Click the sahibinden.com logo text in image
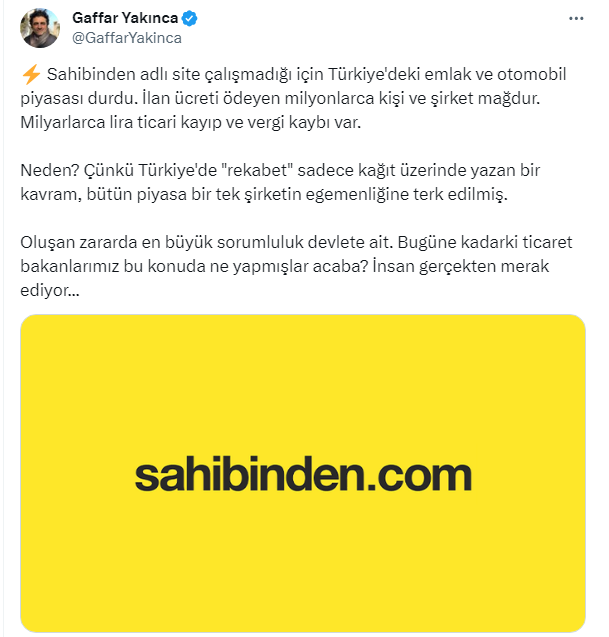 pos(303,474)
